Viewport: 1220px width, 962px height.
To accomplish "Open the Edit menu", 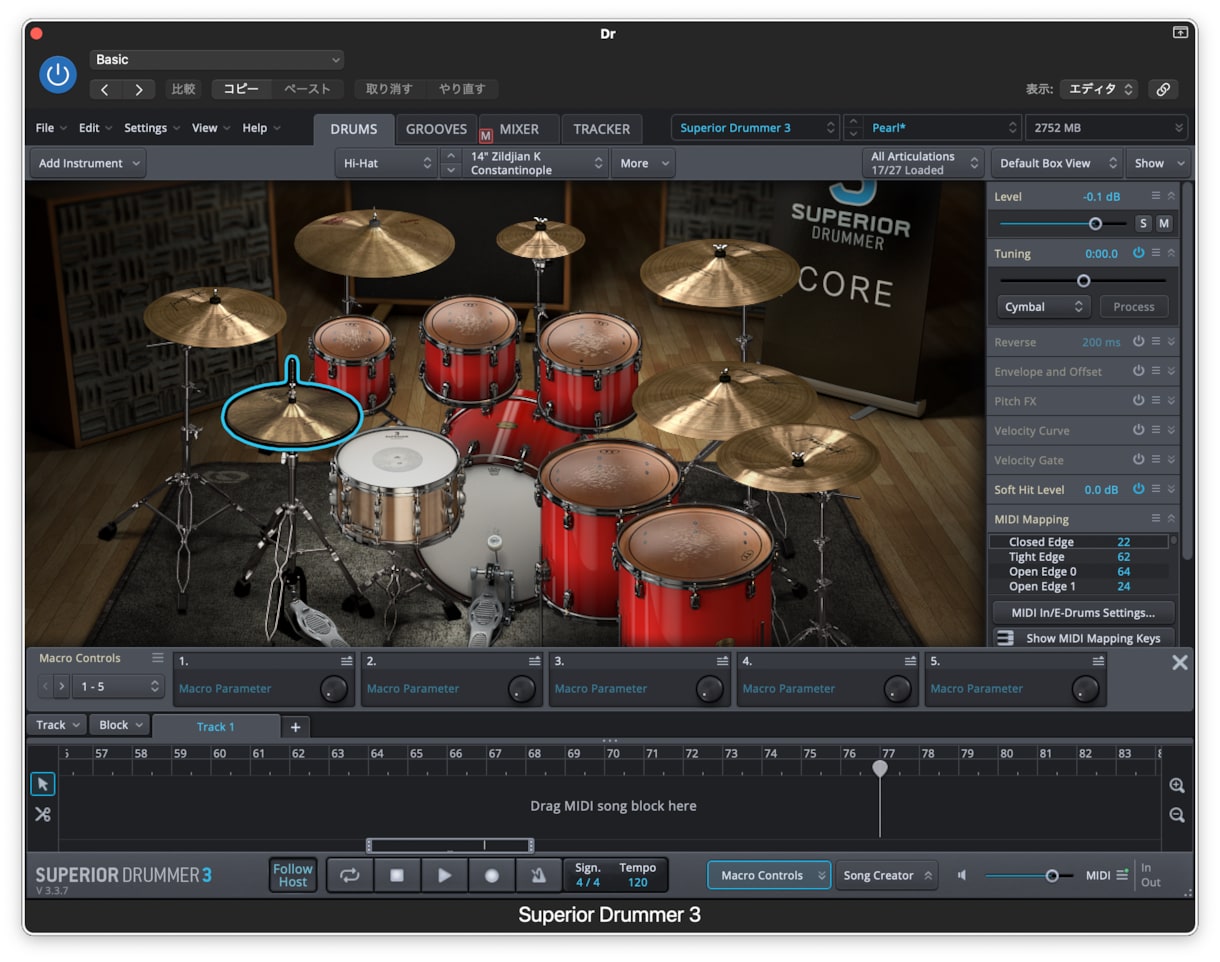I will point(95,128).
